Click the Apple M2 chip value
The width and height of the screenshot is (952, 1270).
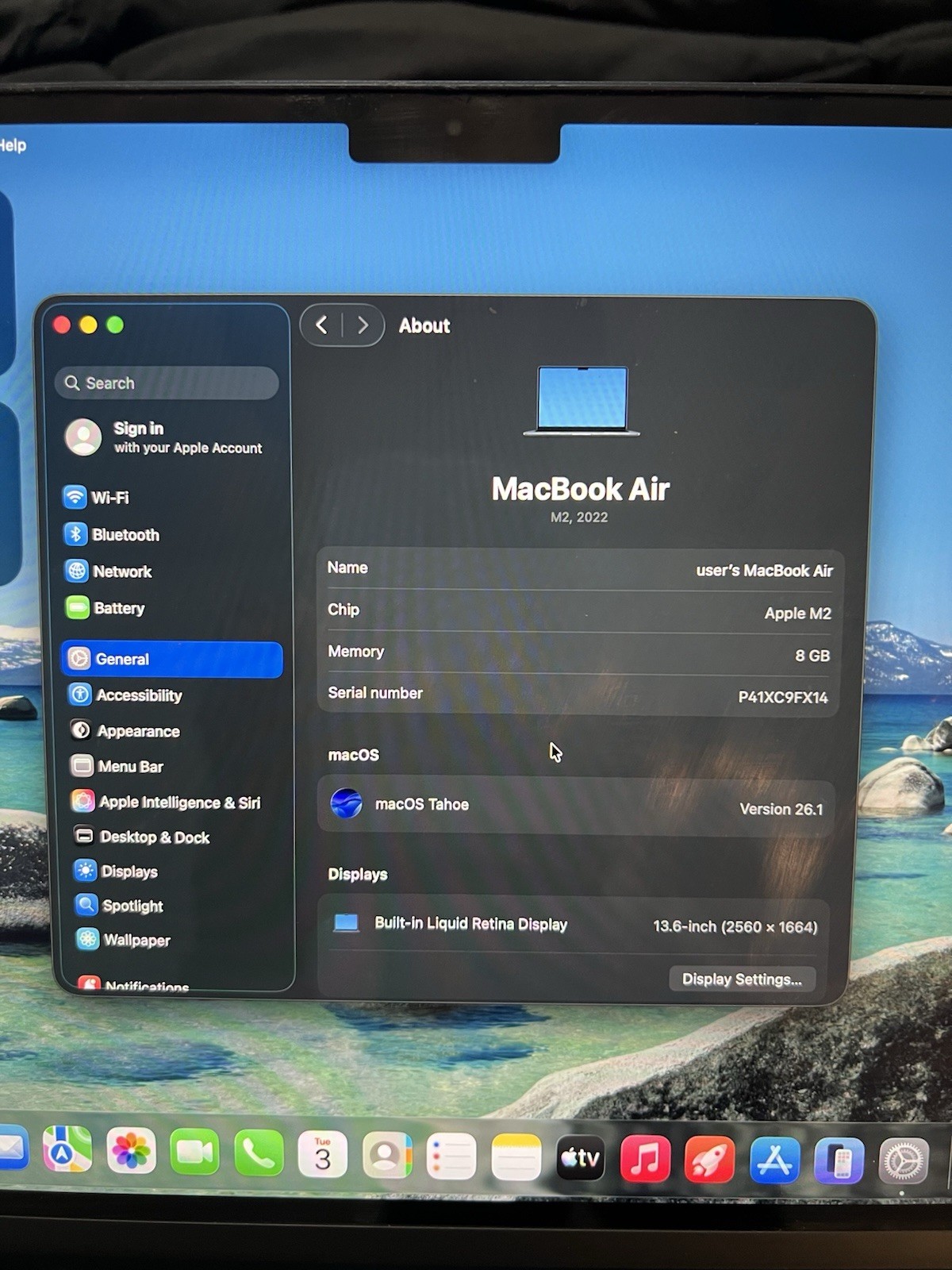point(798,614)
